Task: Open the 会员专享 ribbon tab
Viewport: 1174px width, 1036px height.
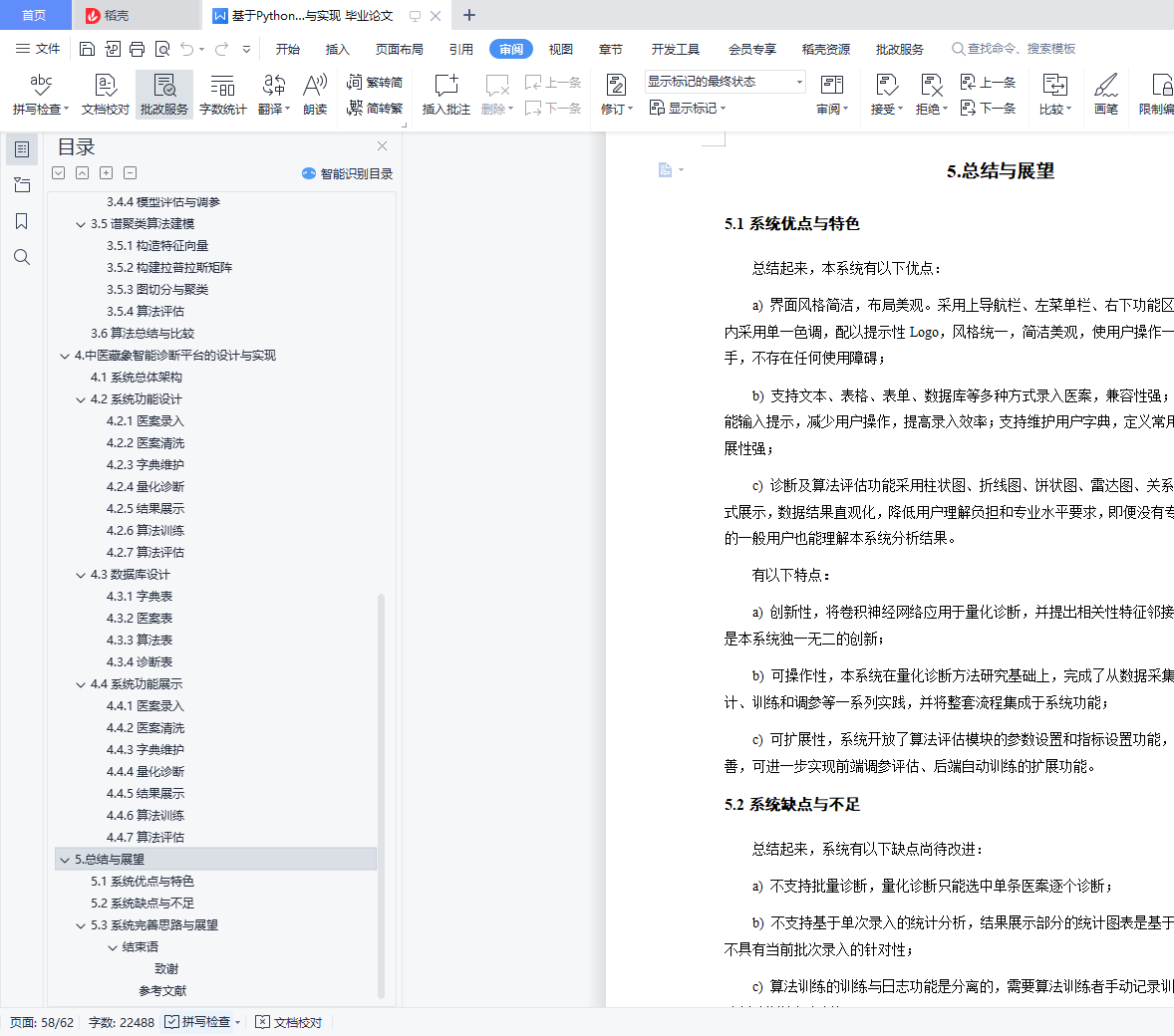Action: pyautogui.click(x=752, y=50)
